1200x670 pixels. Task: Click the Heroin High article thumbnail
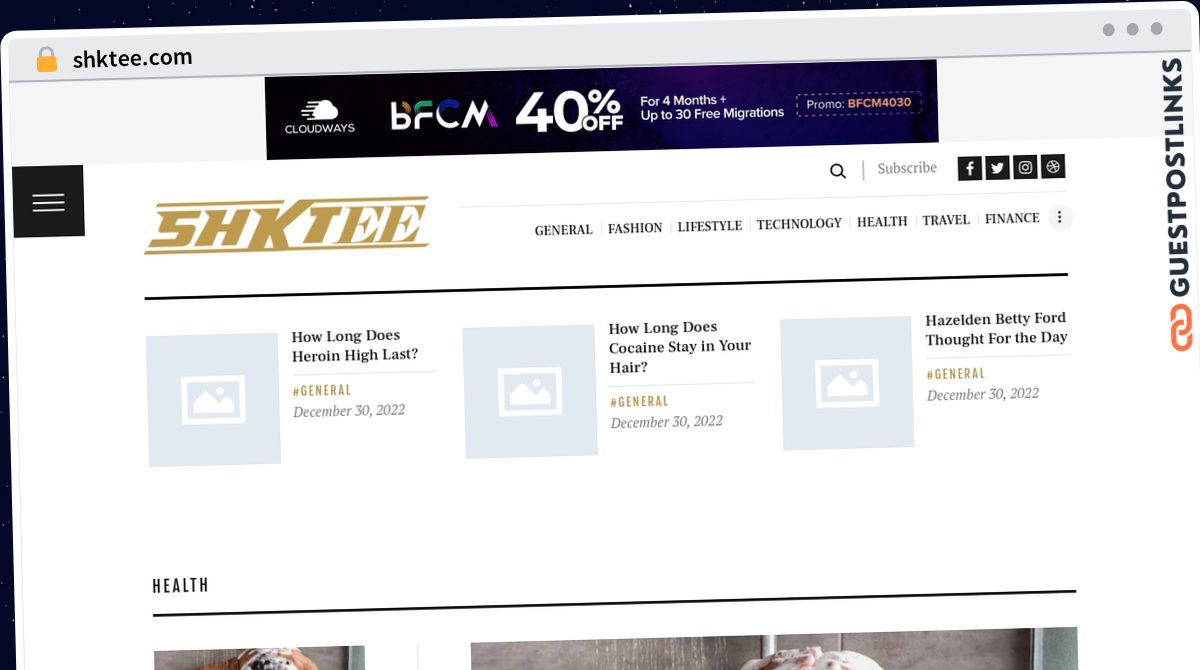213,400
